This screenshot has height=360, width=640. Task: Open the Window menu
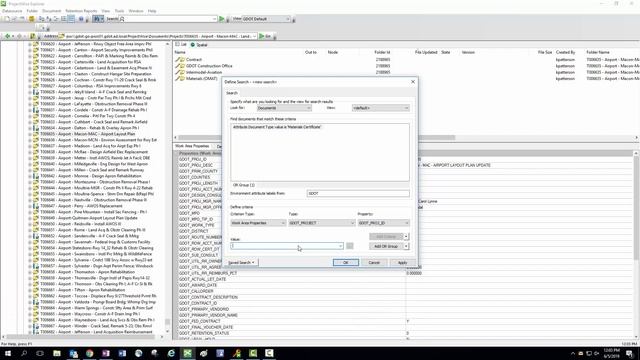click(136, 11)
